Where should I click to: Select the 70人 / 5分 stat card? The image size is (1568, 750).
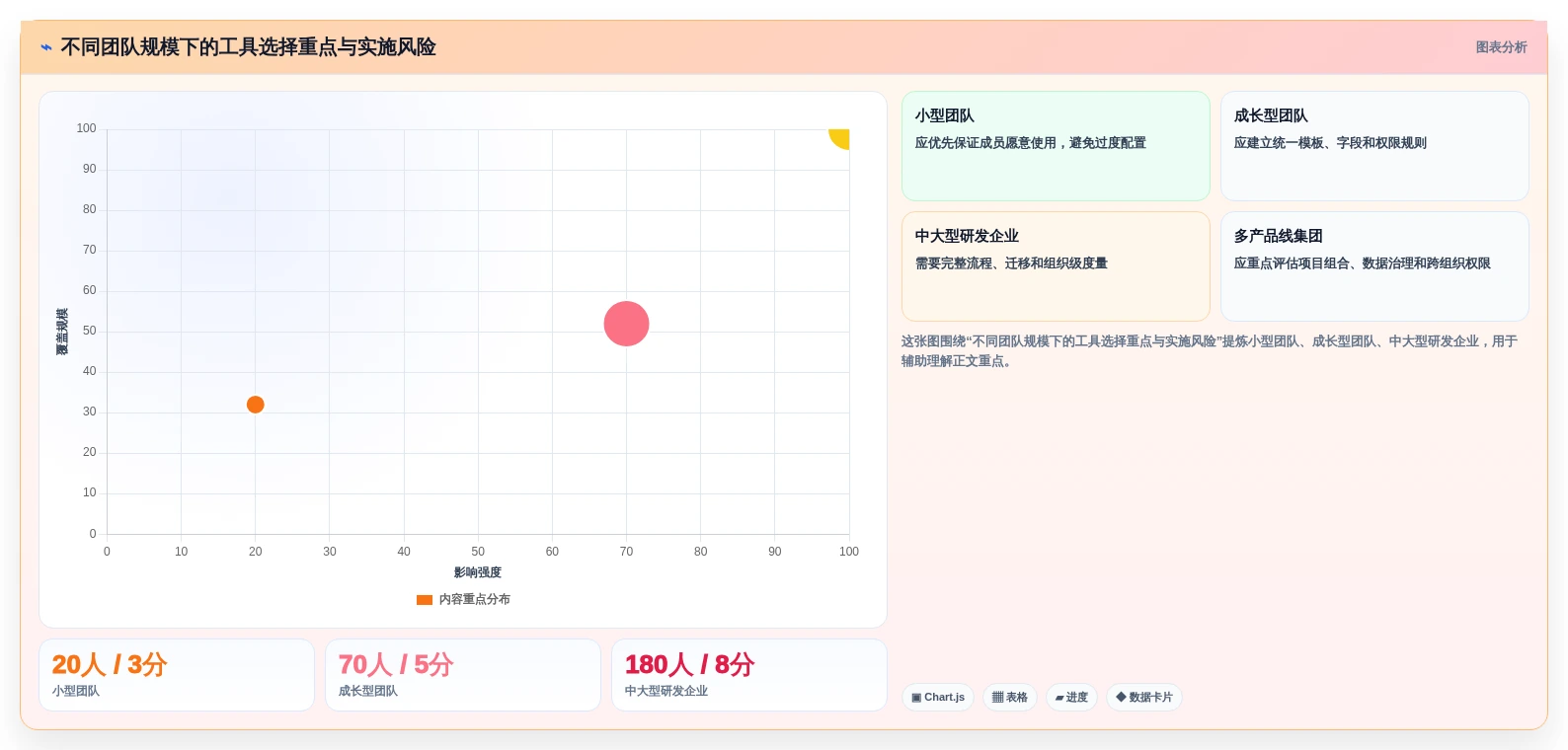pos(463,675)
